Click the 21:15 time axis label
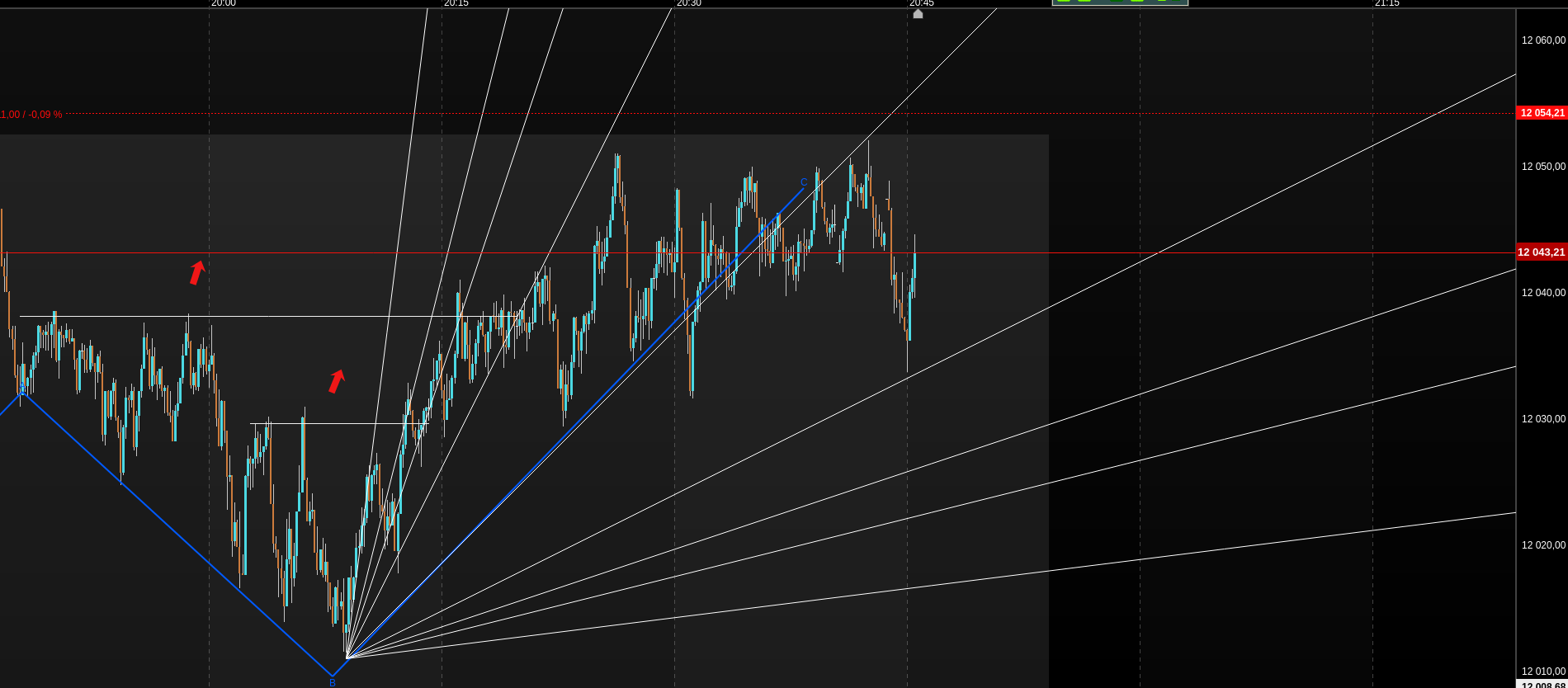Image resolution: width=1568 pixels, height=688 pixels. click(x=1387, y=3)
